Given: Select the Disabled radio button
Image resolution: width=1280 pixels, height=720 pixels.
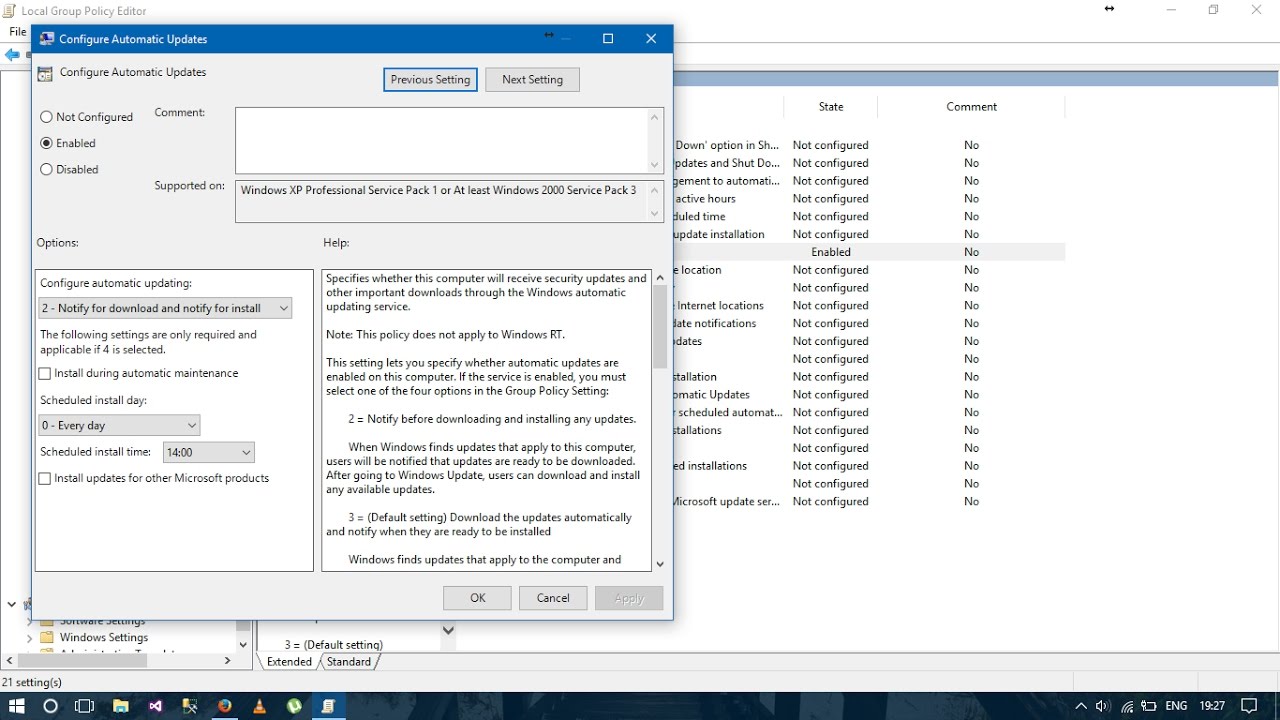Looking at the screenshot, I should [46, 169].
